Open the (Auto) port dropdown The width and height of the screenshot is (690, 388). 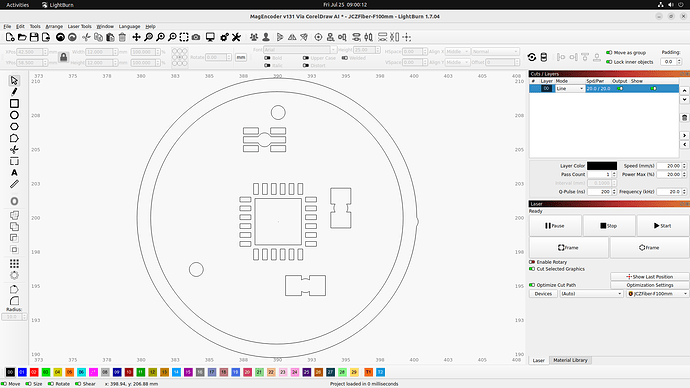(x=591, y=293)
